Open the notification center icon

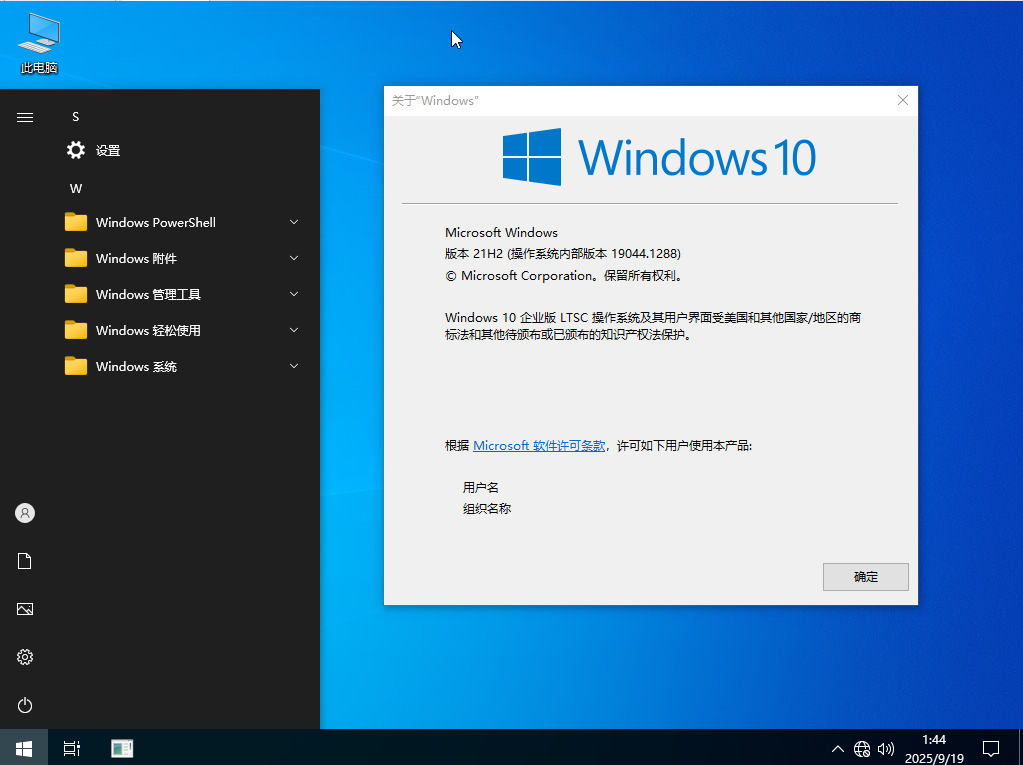[x=990, y=748]
